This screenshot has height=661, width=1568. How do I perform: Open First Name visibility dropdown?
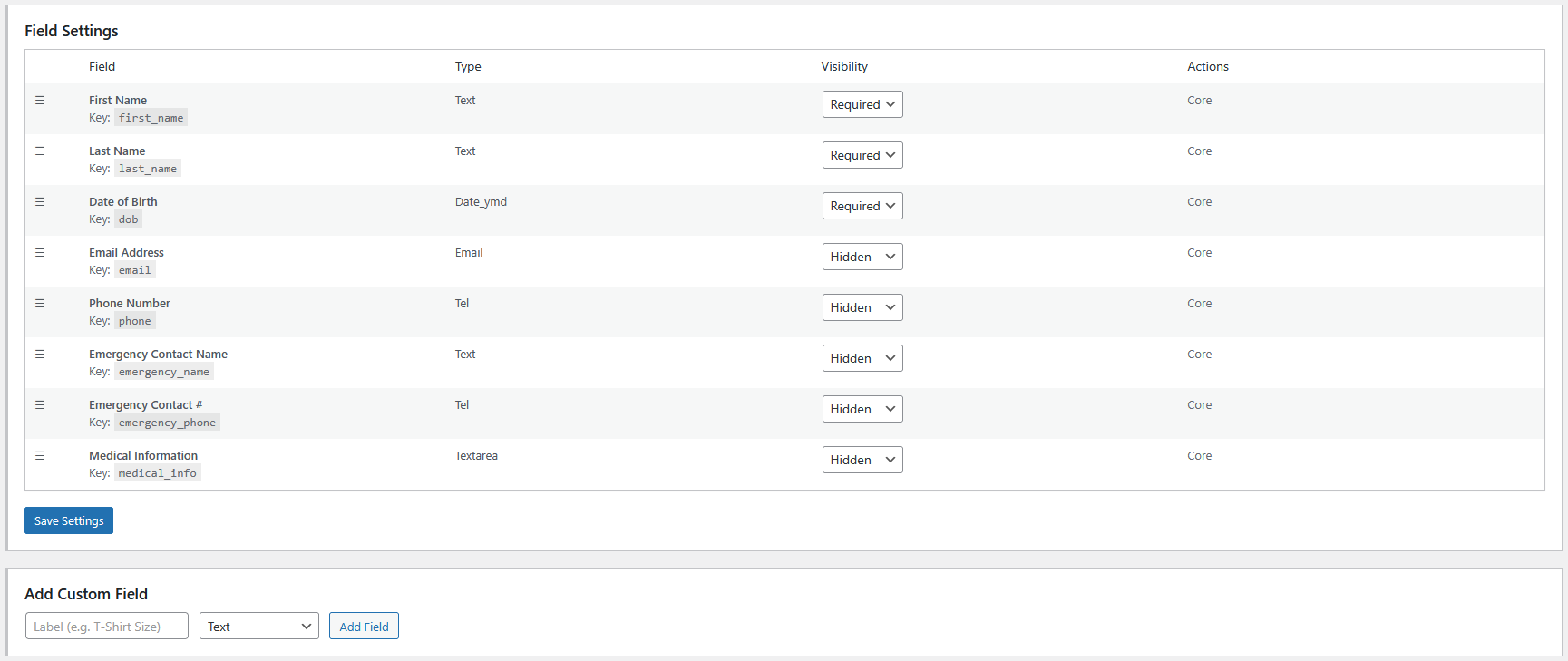pos(862,104)
